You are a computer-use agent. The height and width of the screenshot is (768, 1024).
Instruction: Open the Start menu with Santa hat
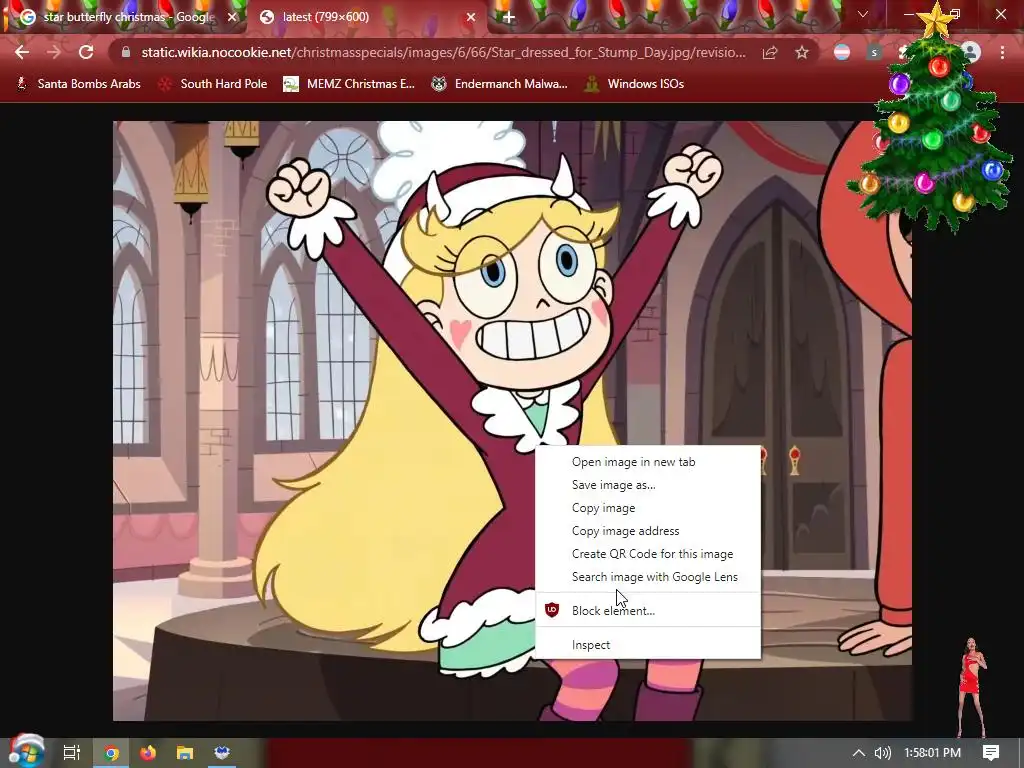point(26,751)
